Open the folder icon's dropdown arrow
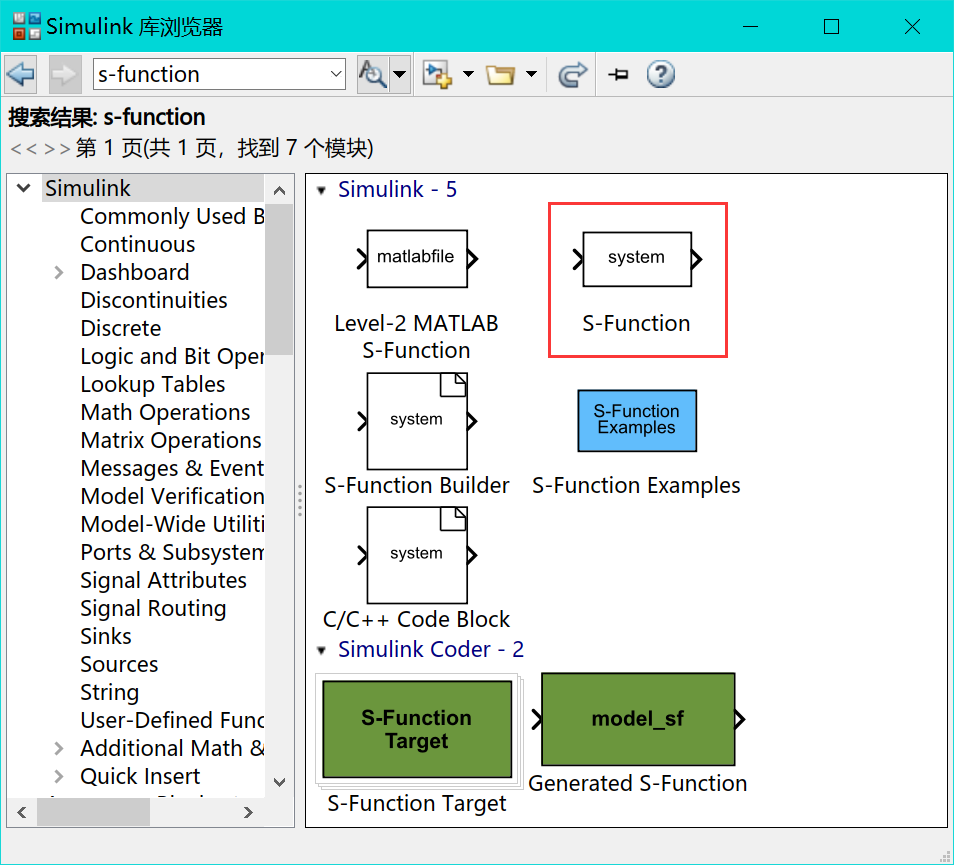Screen dimensions: 954x865 pos(531,74)
